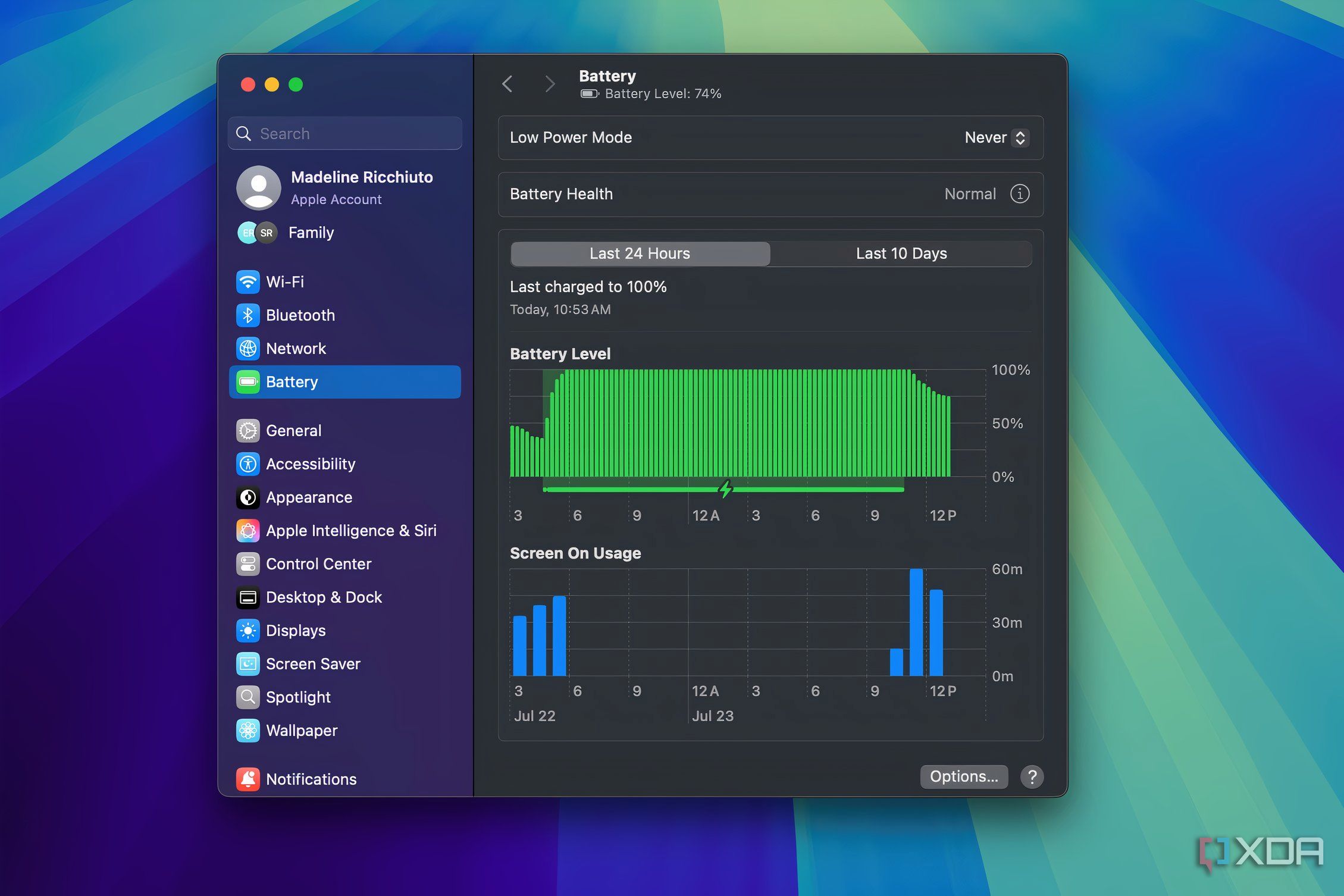Screen dimensions: 1344x896
Task: Select the Screen Saver icon
Action: pos(248,664)
